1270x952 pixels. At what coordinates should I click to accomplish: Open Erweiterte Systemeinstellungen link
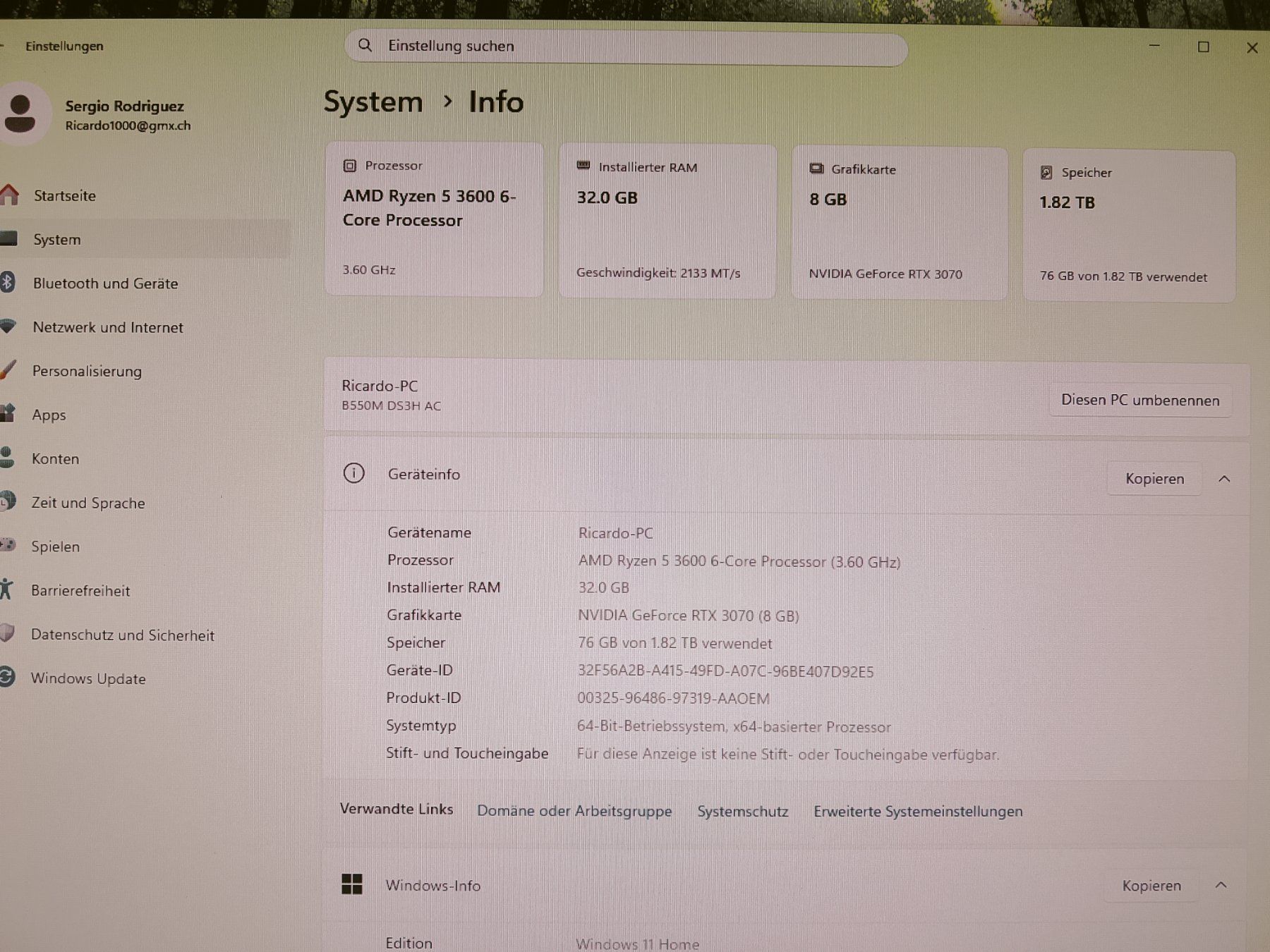(x=918, y=812)
